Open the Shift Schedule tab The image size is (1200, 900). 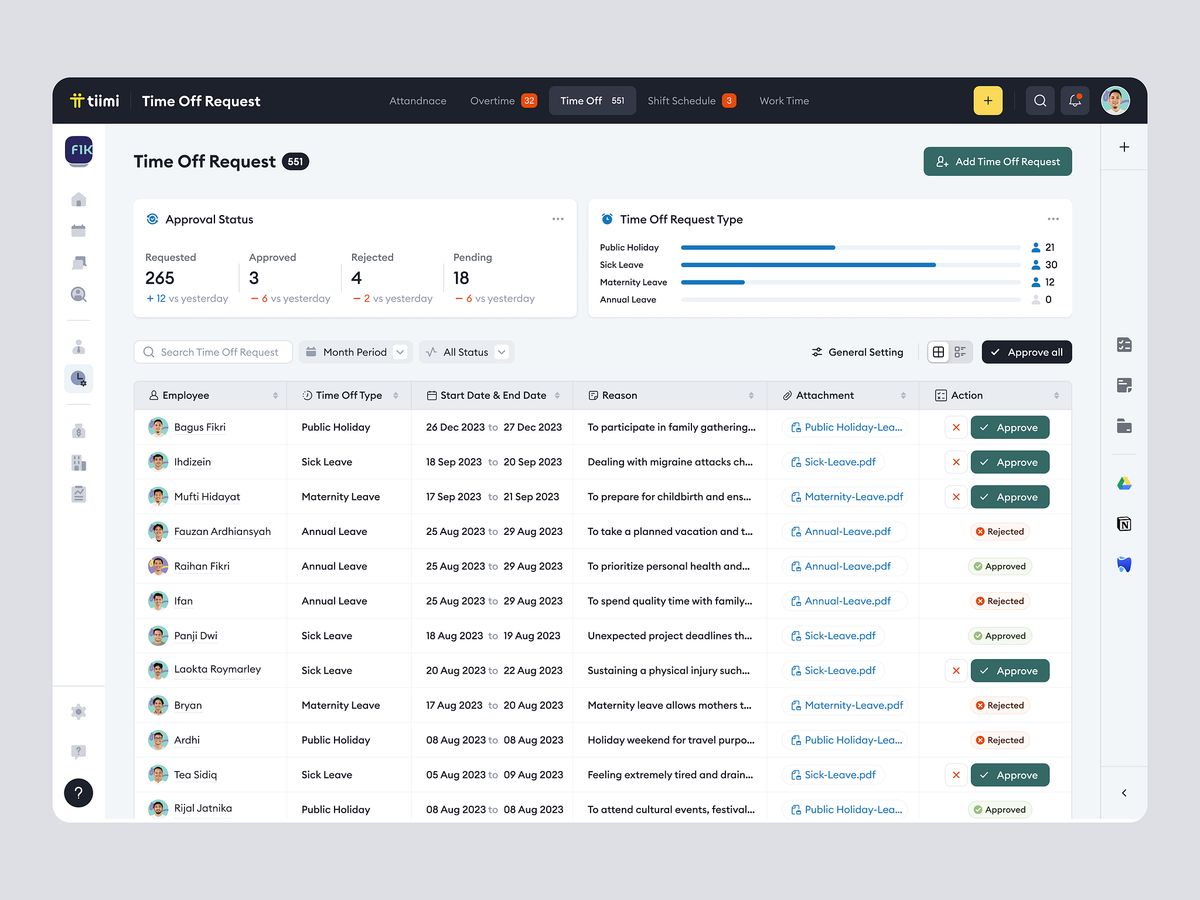click(690, 101)
